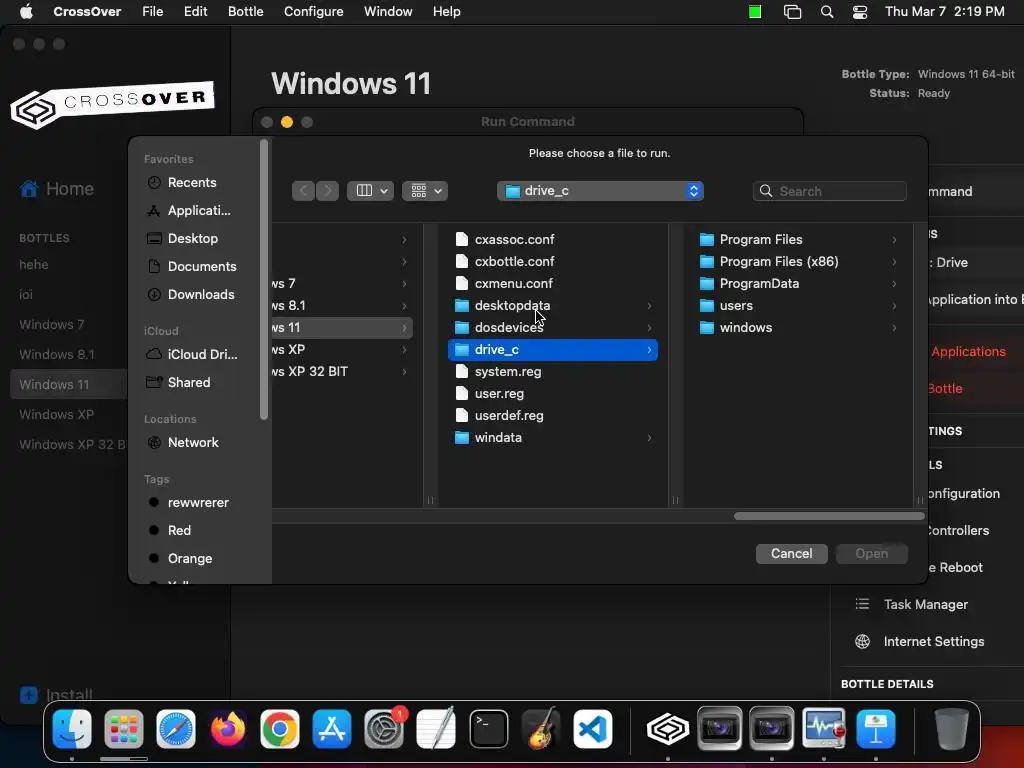Click the window-stacking icon in menu bar
The height and width of the screenshot is (768, 1024).
pos(792,12)
